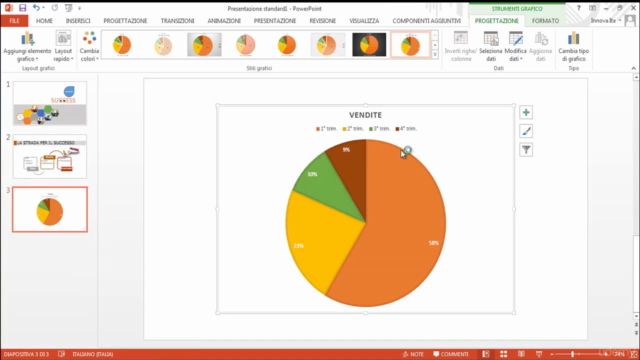Viewport: 640px width, 360px height.
Task: Select slide 1 thumbnail
Action: pos(50,103)
